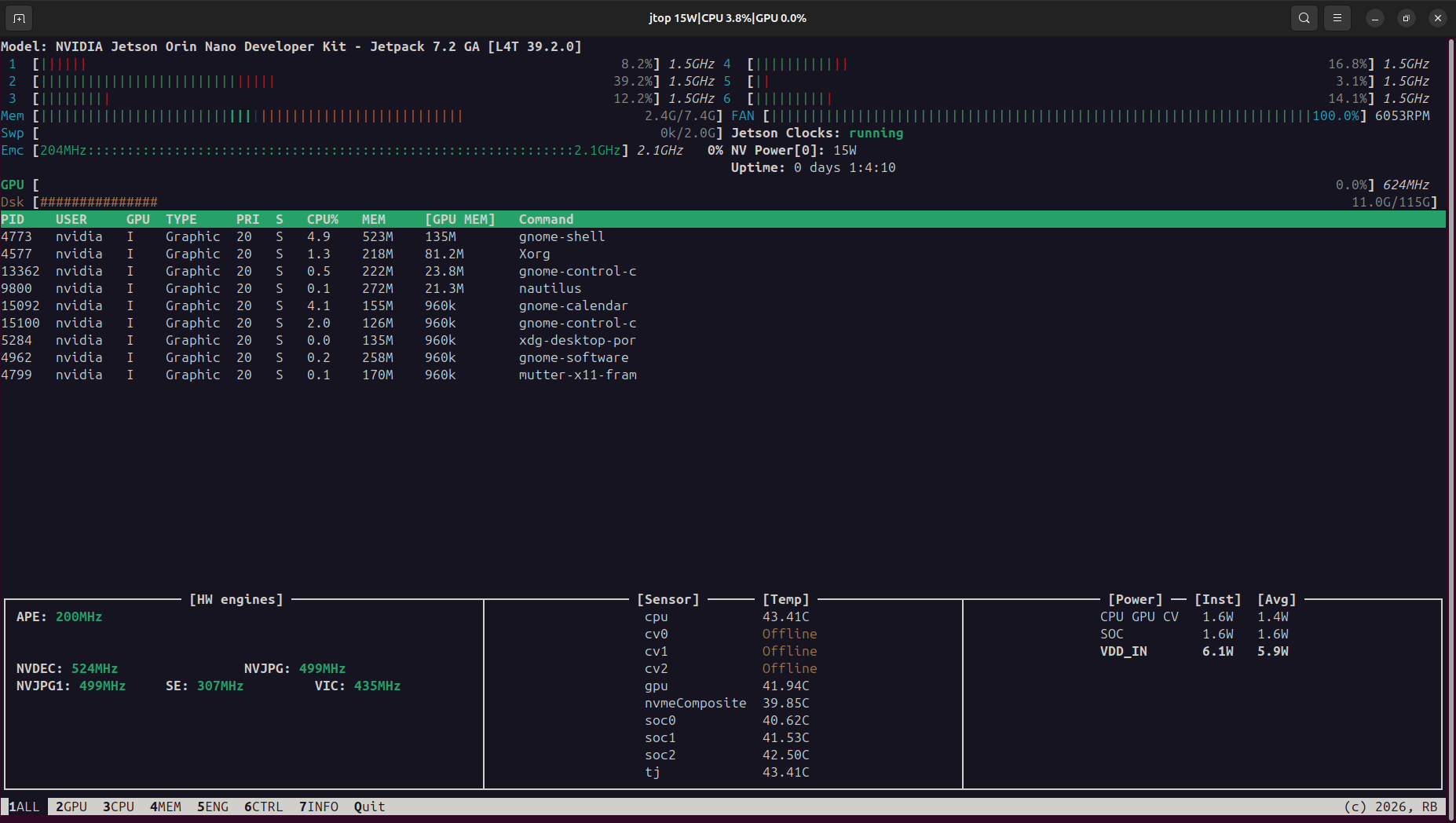Click the CPU GPU CV power row
The height and width of the screenshot is (823, 1456).
pyautogui.click(x=1194, y=616)
